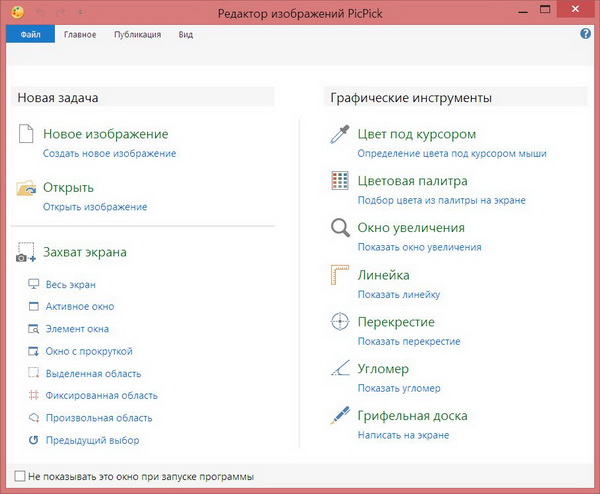Click the crosshair icon for Перекрестие

click(340, 322)
